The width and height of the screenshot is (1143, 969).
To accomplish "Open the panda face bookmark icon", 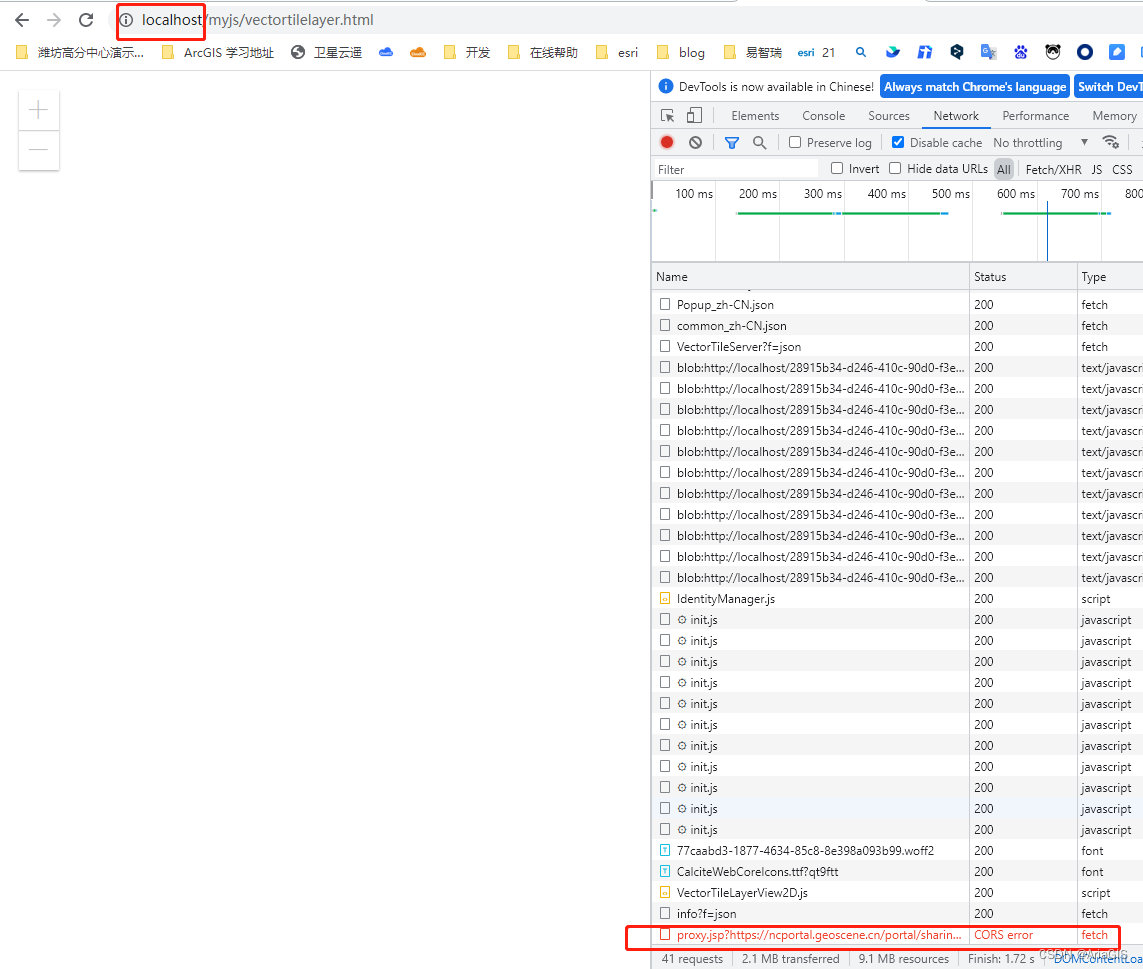I will pos(1053,52).
